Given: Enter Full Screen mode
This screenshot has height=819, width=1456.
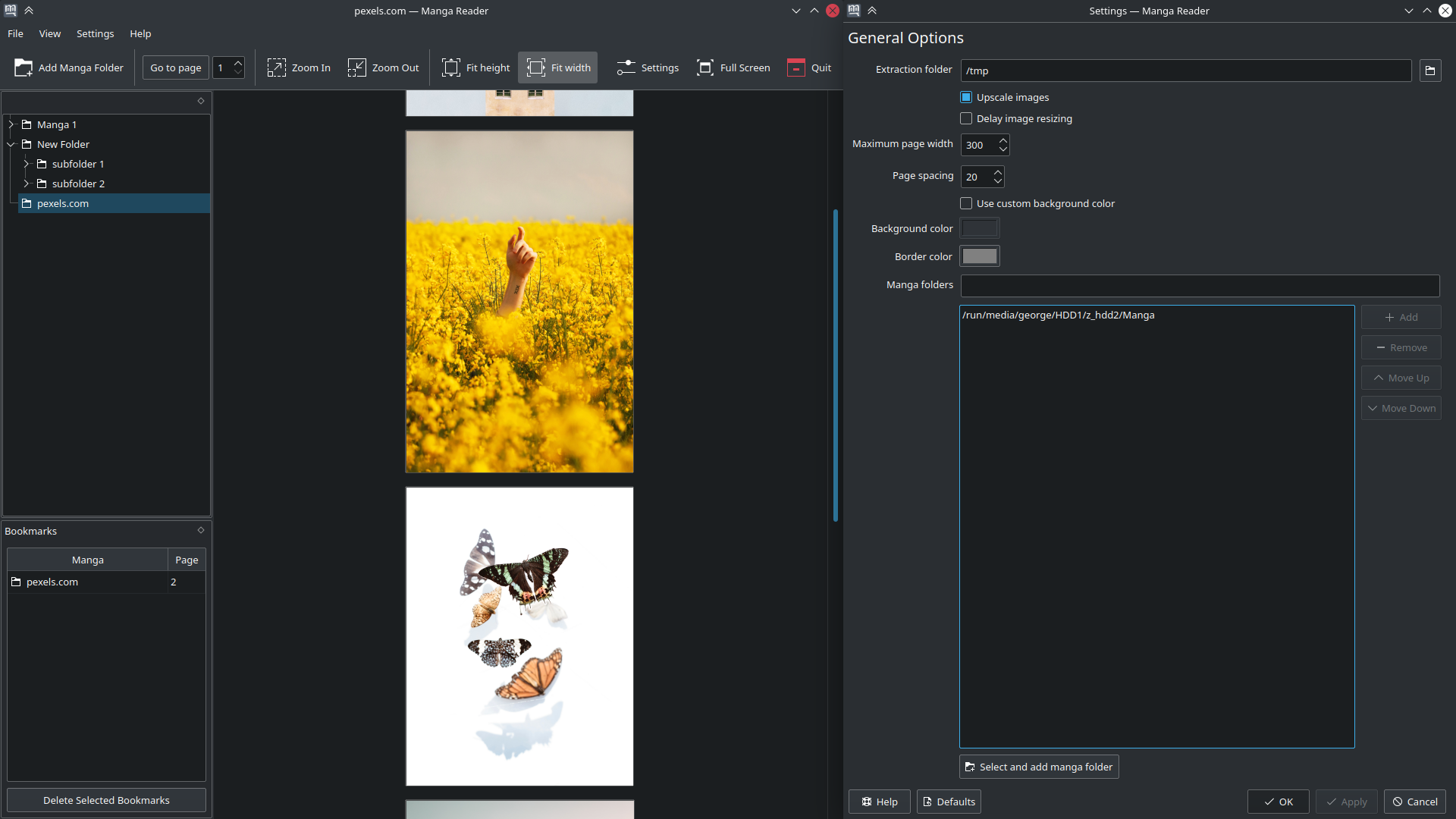Looking at the screenshot, I should point(733,68).
